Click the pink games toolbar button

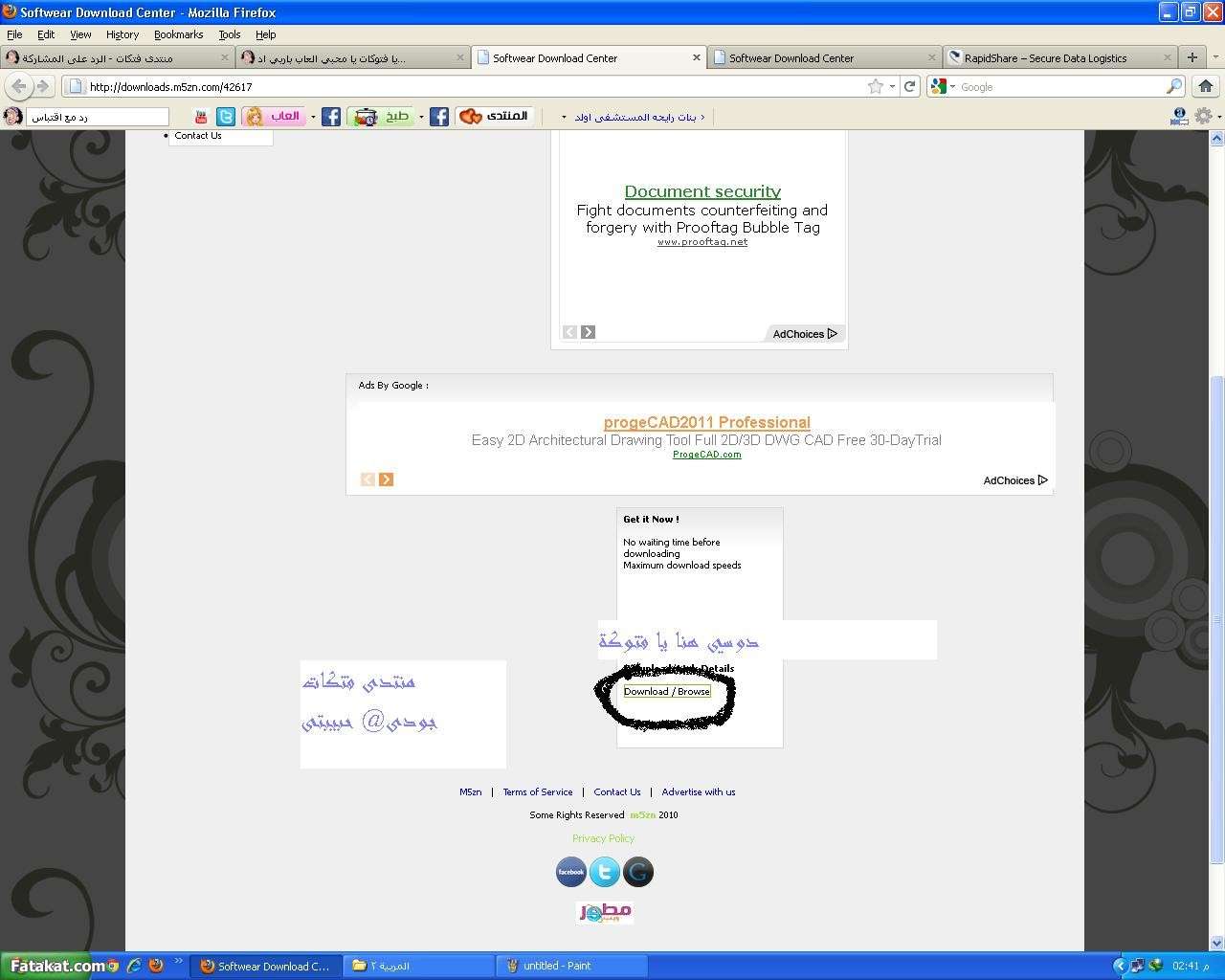[274, 117]
